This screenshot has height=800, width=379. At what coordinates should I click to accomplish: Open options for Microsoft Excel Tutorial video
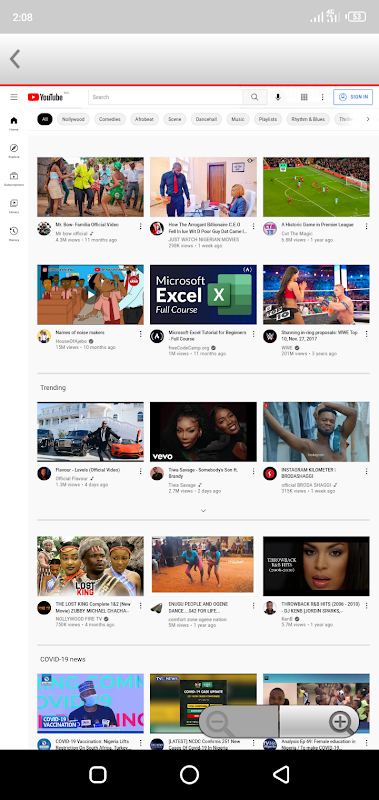254,334
